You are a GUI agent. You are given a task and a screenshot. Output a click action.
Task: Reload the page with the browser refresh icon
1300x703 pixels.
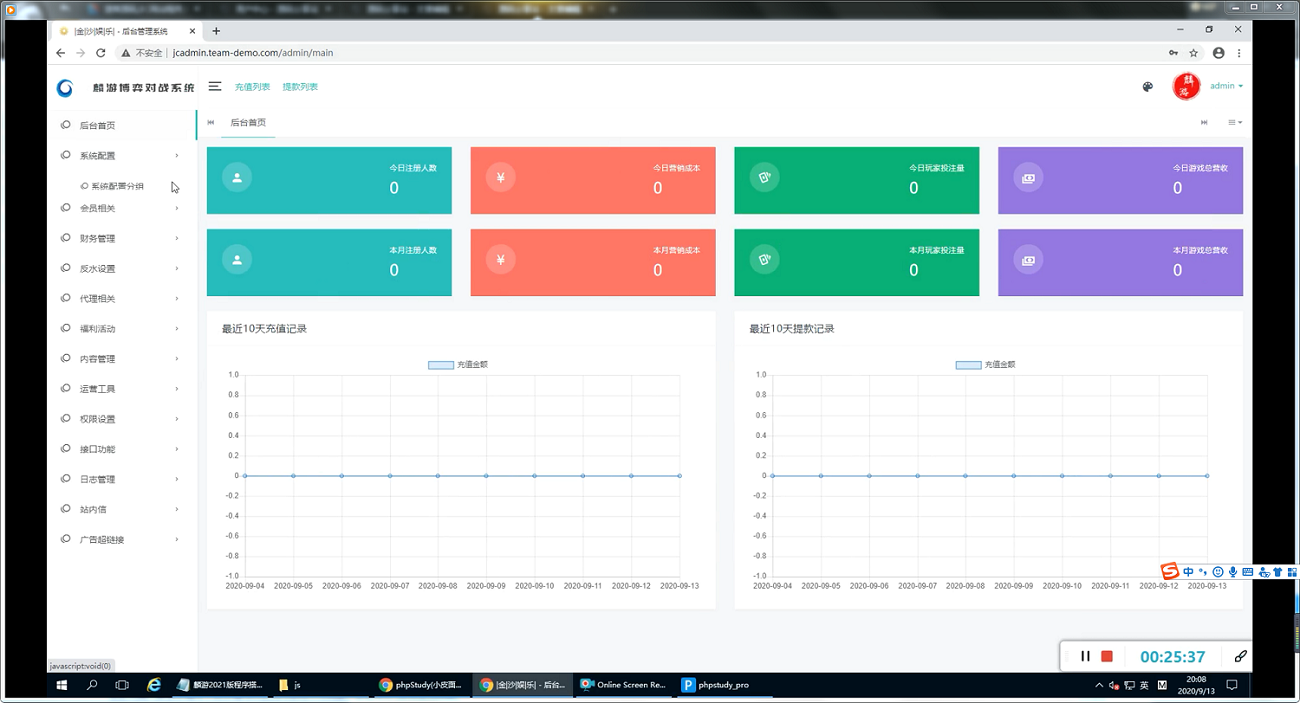(100, 53)
